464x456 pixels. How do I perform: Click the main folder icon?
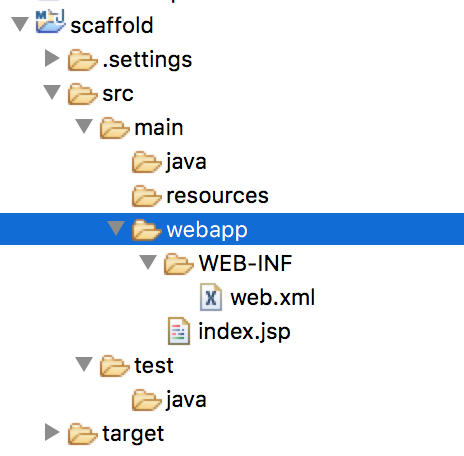(115, 128)
